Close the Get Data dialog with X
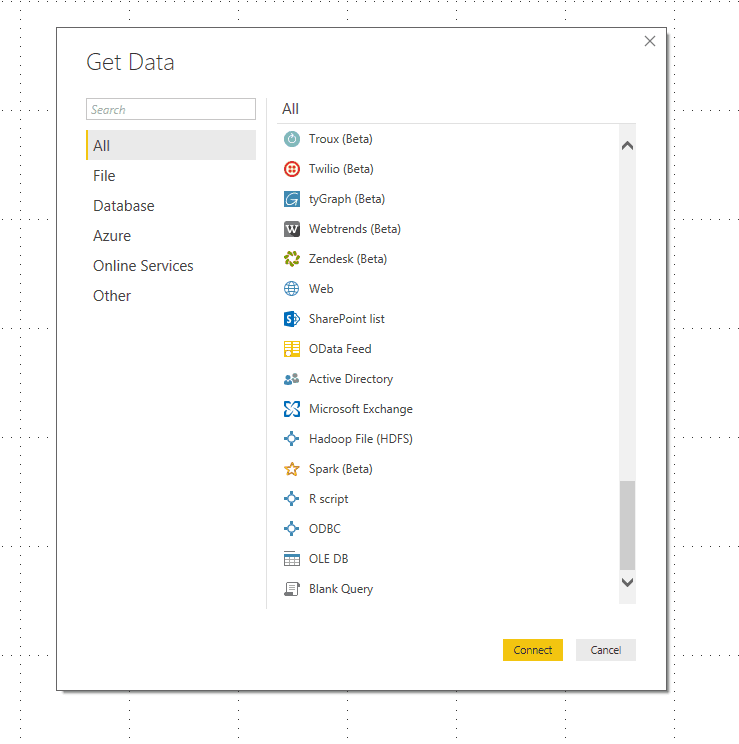Viewport: 739px width, 744px height. point(650,41)
